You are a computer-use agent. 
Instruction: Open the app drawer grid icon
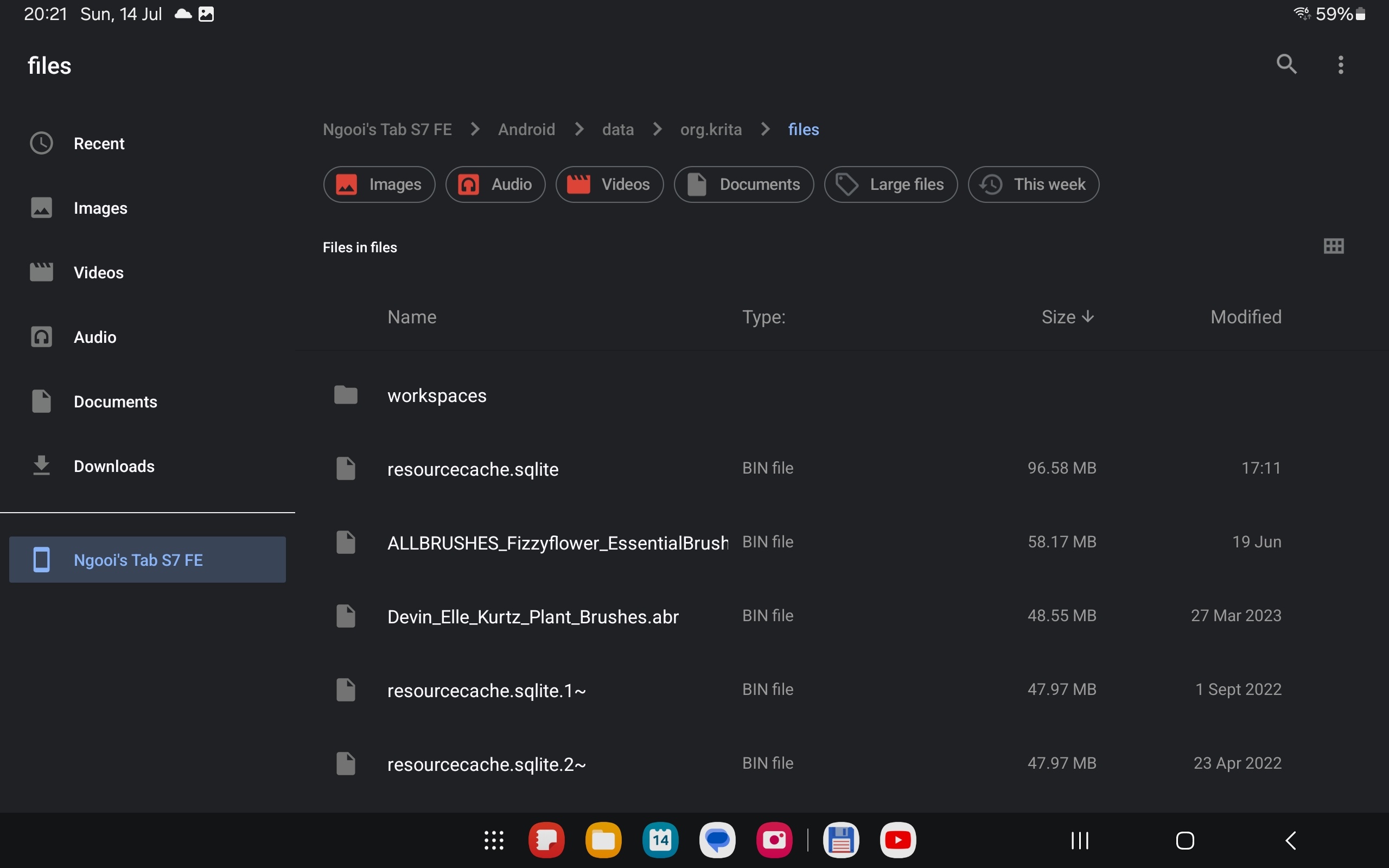tap(494, 840)
